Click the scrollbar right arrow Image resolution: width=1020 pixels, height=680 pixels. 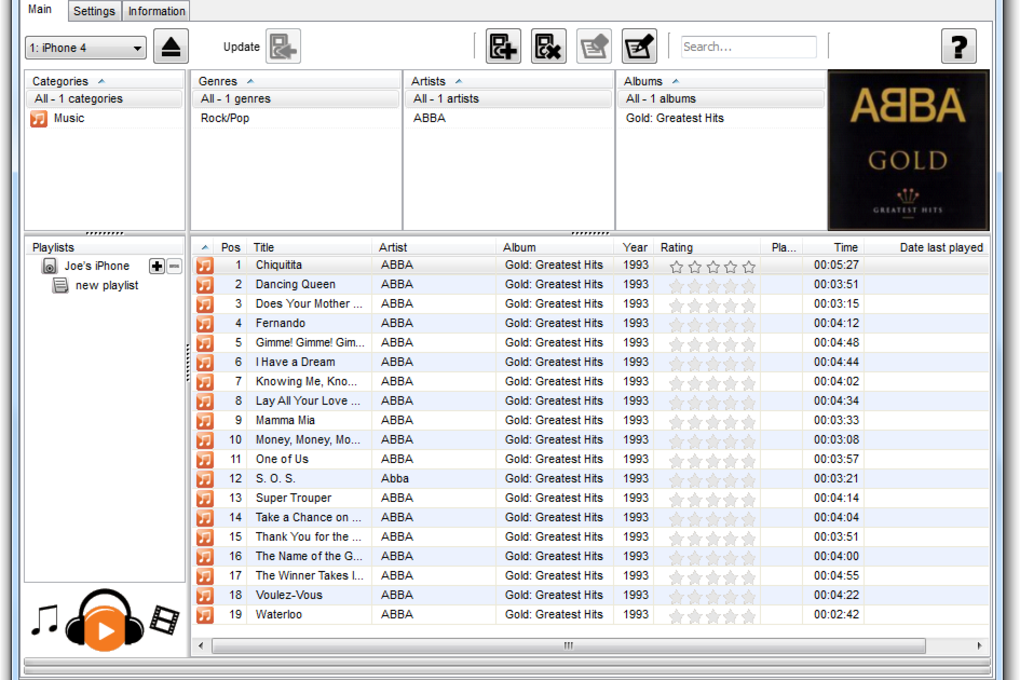[979, 646]
